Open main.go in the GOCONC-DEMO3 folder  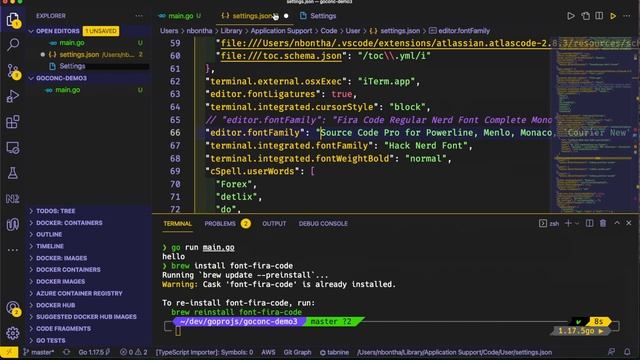point(68,90)
